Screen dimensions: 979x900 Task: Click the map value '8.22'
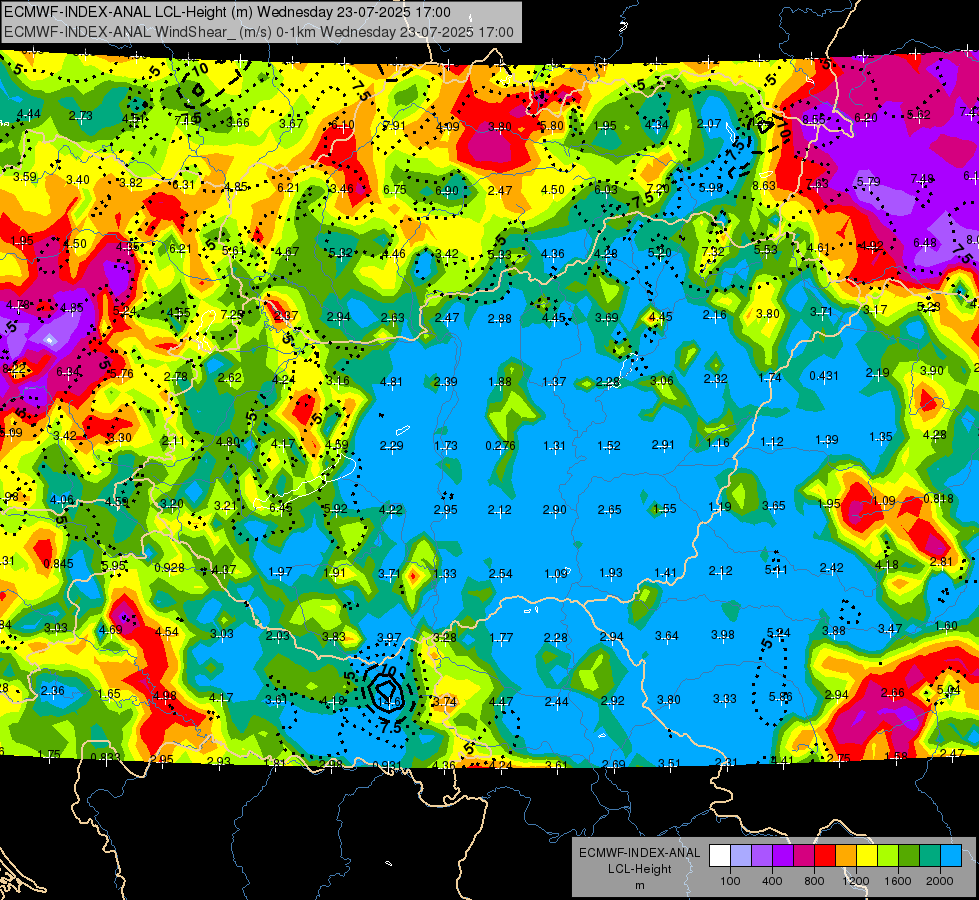14,368
